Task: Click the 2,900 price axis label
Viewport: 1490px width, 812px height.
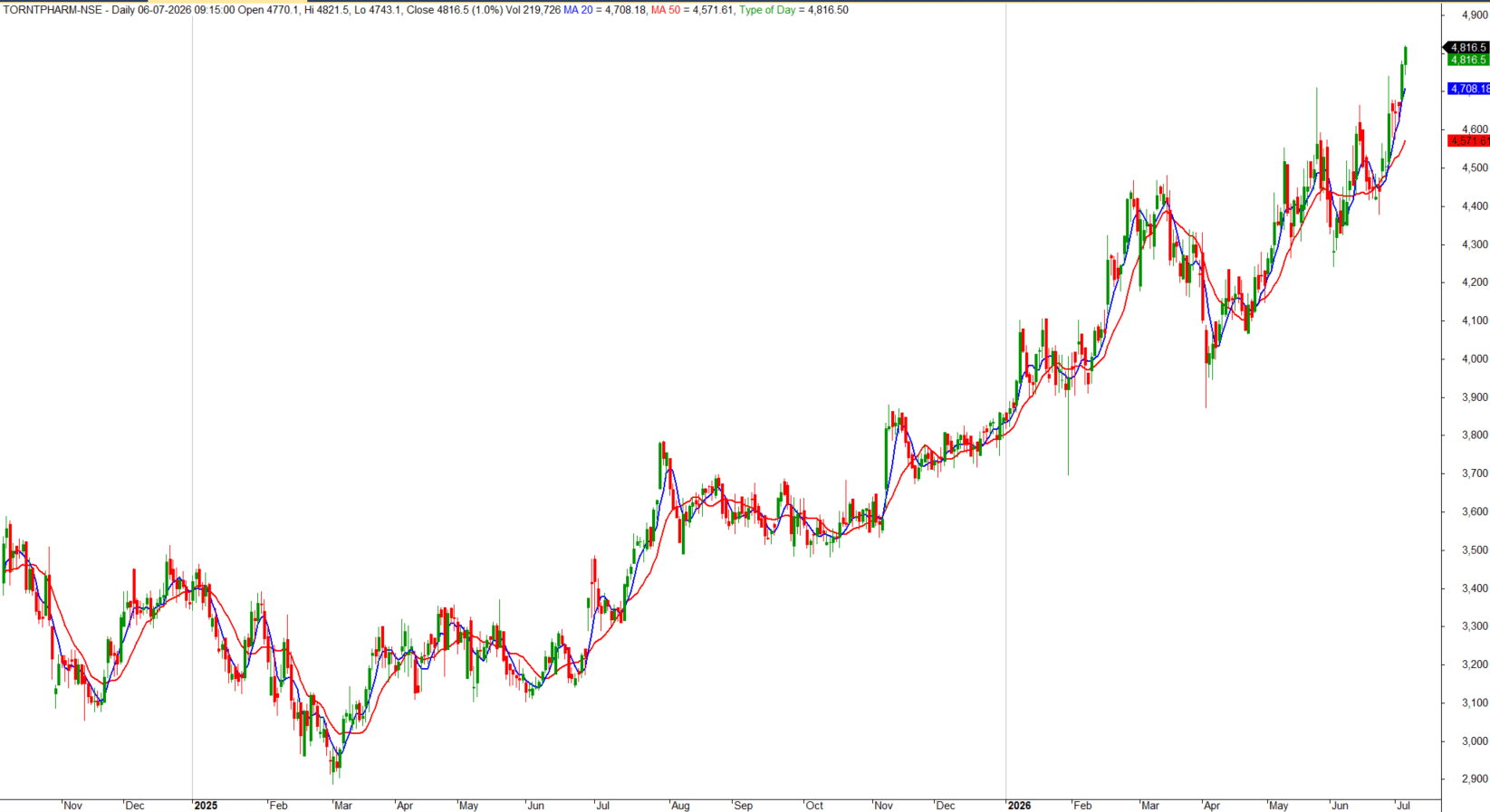Action: point(1475,779)
